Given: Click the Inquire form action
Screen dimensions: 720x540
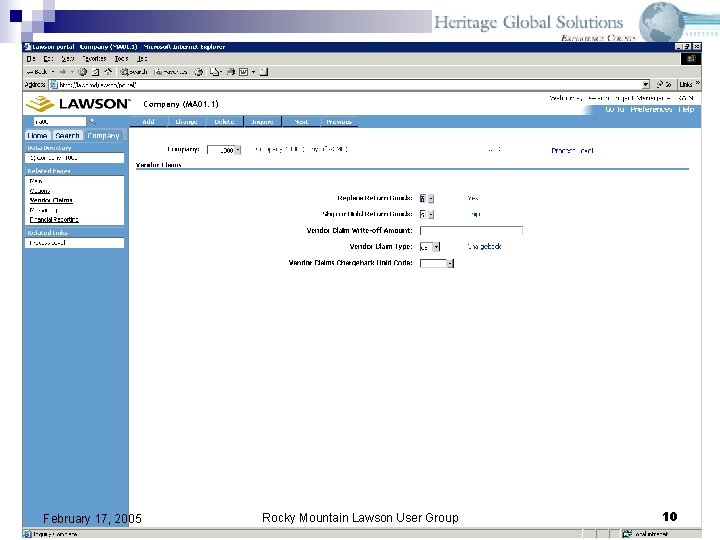Looking at the screenshot, I should click(262, 122).
